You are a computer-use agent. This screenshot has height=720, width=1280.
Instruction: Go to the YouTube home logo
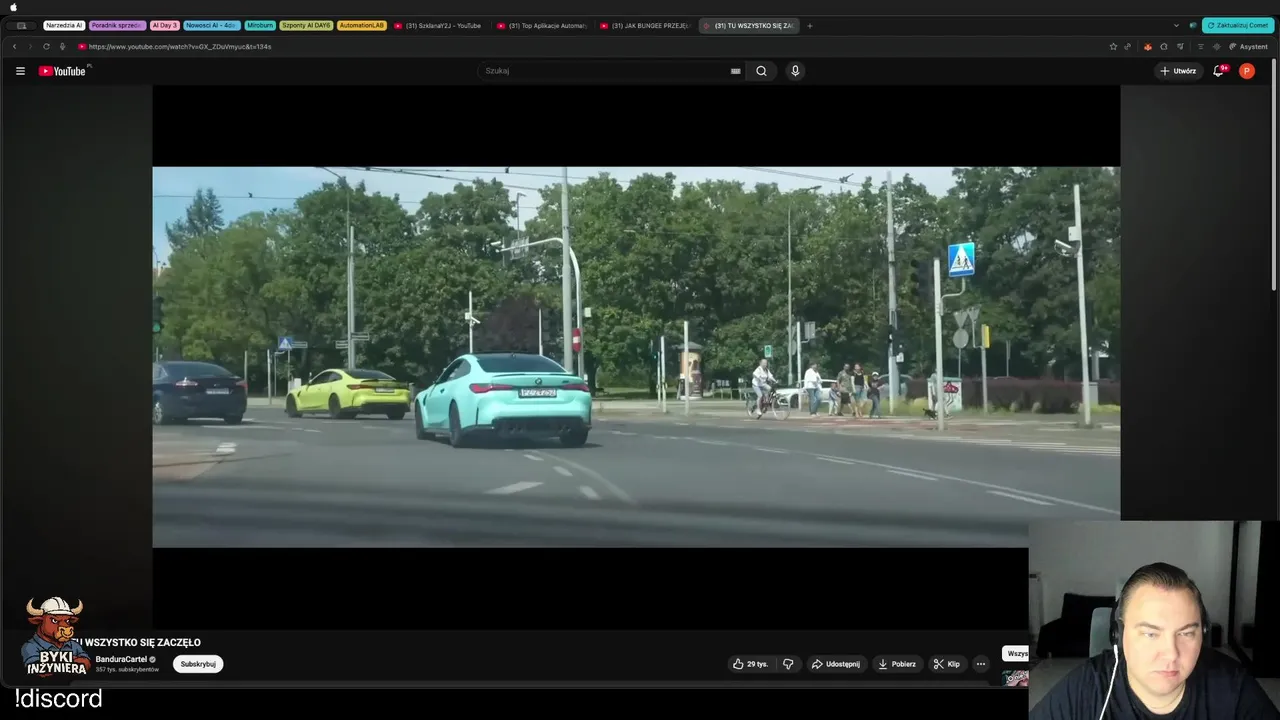(x=64, y=71)
